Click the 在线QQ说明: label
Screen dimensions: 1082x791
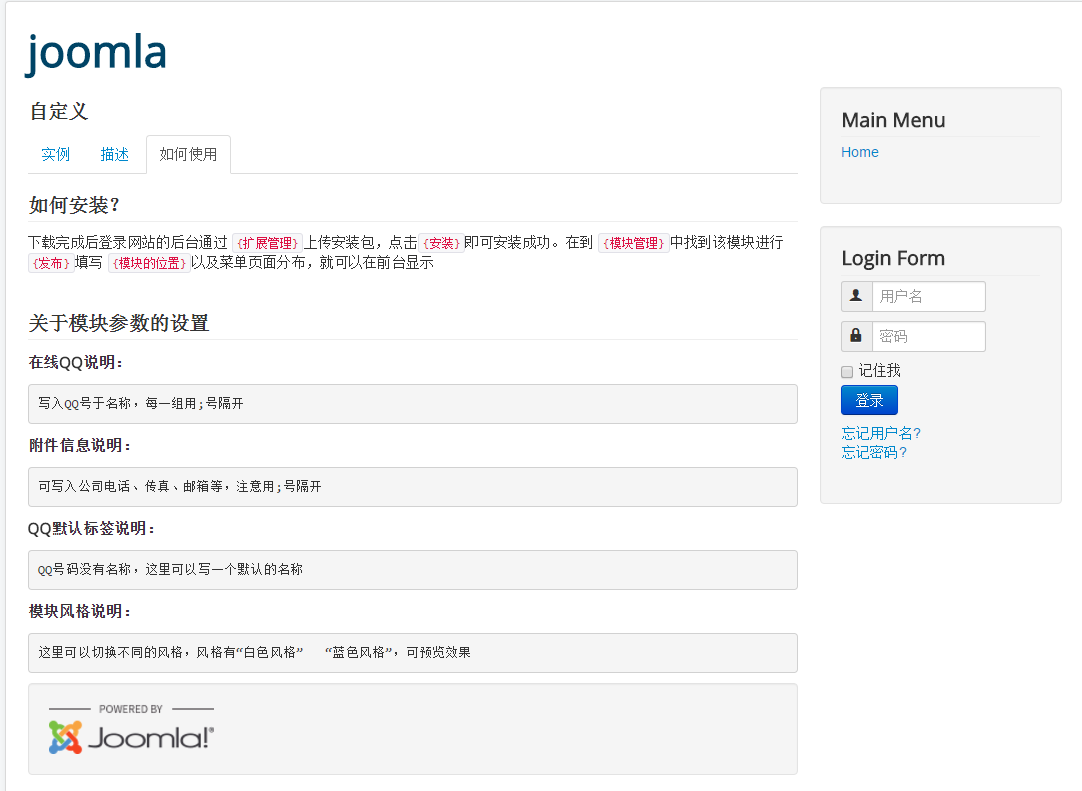76,362
